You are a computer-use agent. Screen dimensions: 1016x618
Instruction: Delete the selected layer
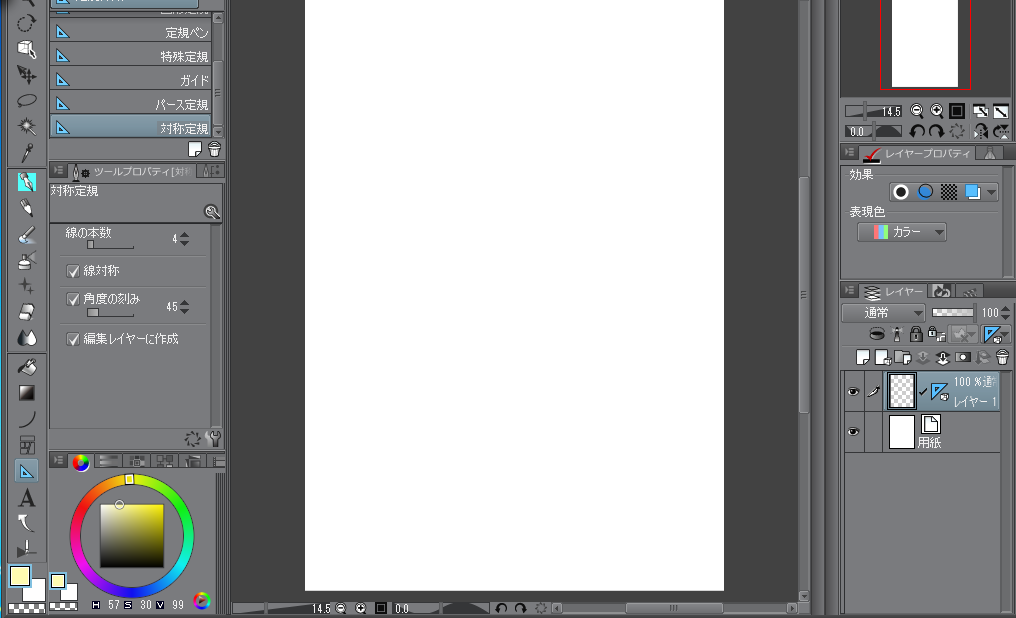point(1002,357)
